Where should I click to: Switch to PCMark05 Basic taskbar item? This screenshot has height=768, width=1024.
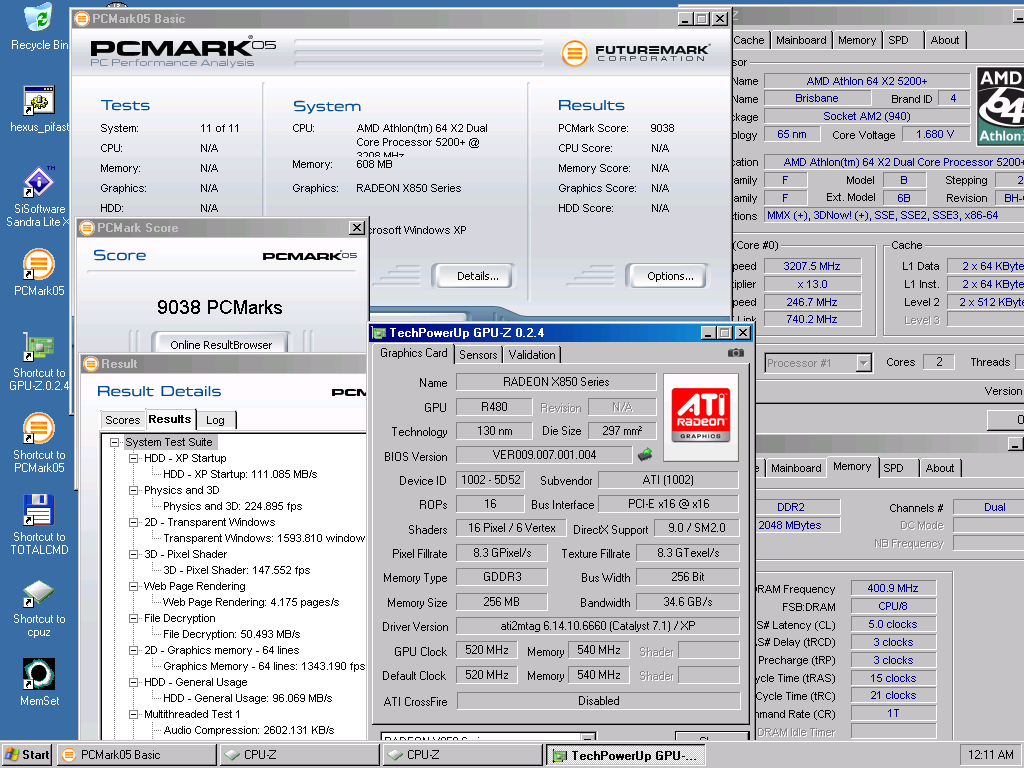pyautogui.click(x=137, y=755)
